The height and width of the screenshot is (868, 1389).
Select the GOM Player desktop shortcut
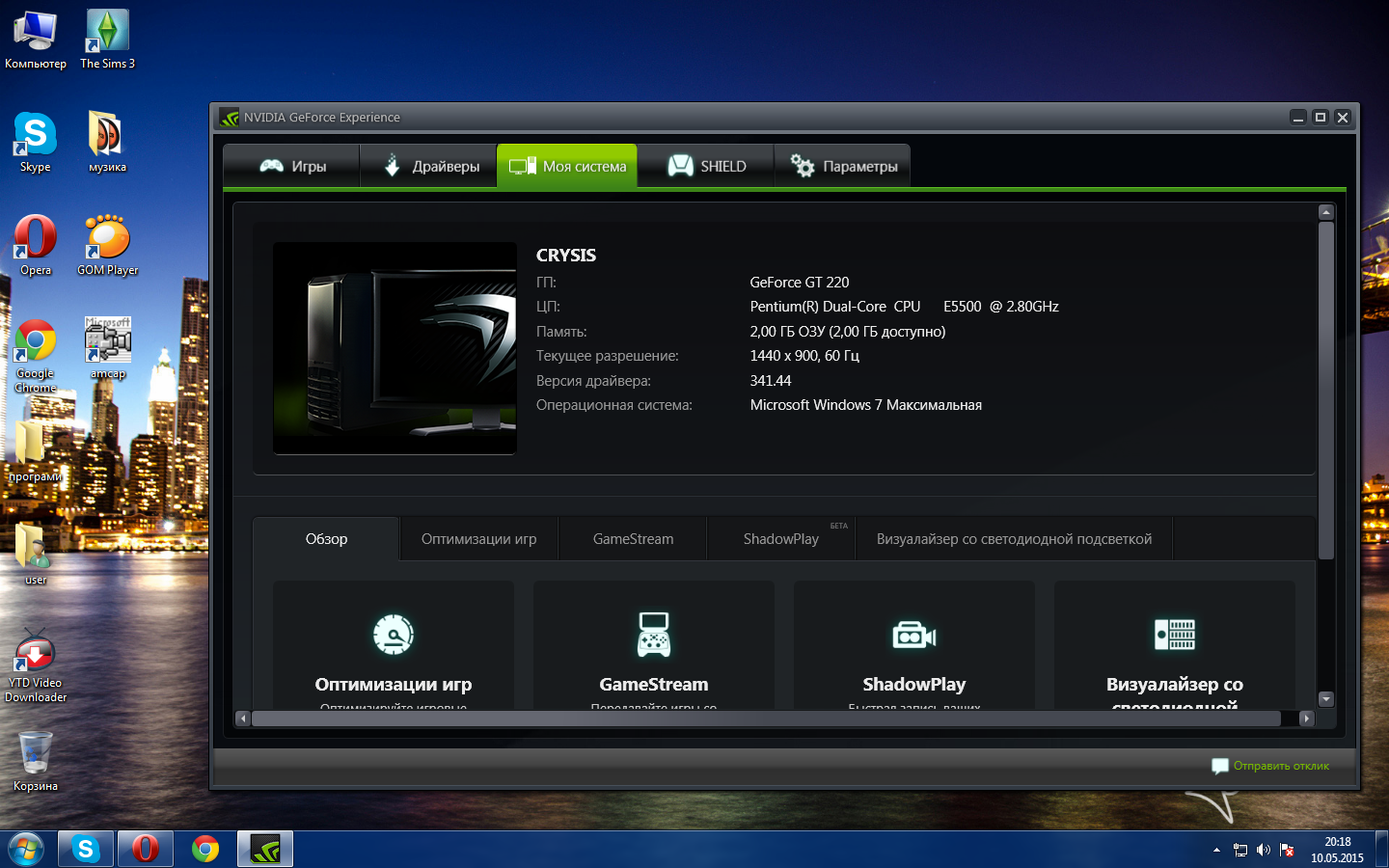coord(107,246)
